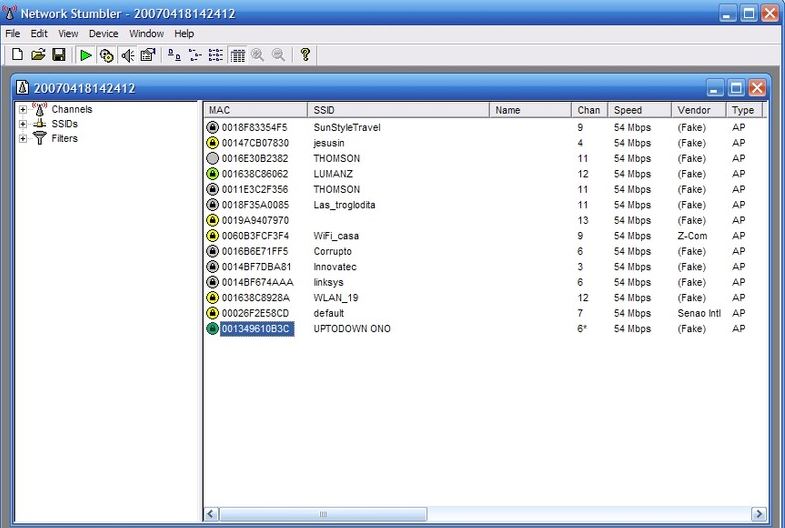Click the Las_troglodita SSID
The image size is (785, 528).
pos(344,205)
